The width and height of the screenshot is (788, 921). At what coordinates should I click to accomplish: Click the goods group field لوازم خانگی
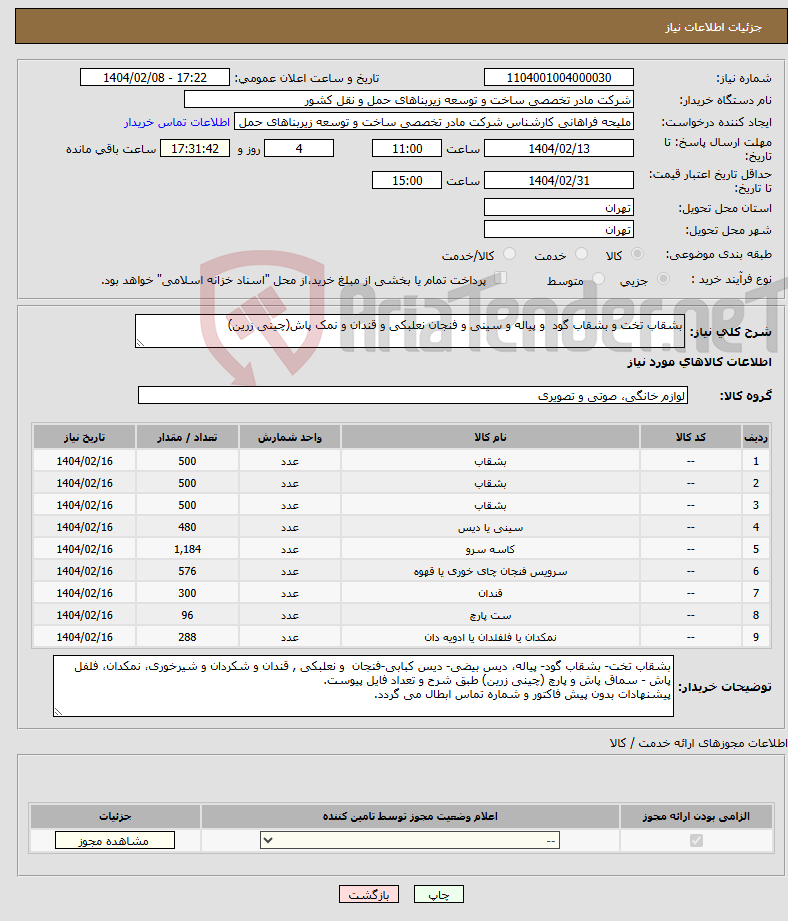click(x=413, y=396)
